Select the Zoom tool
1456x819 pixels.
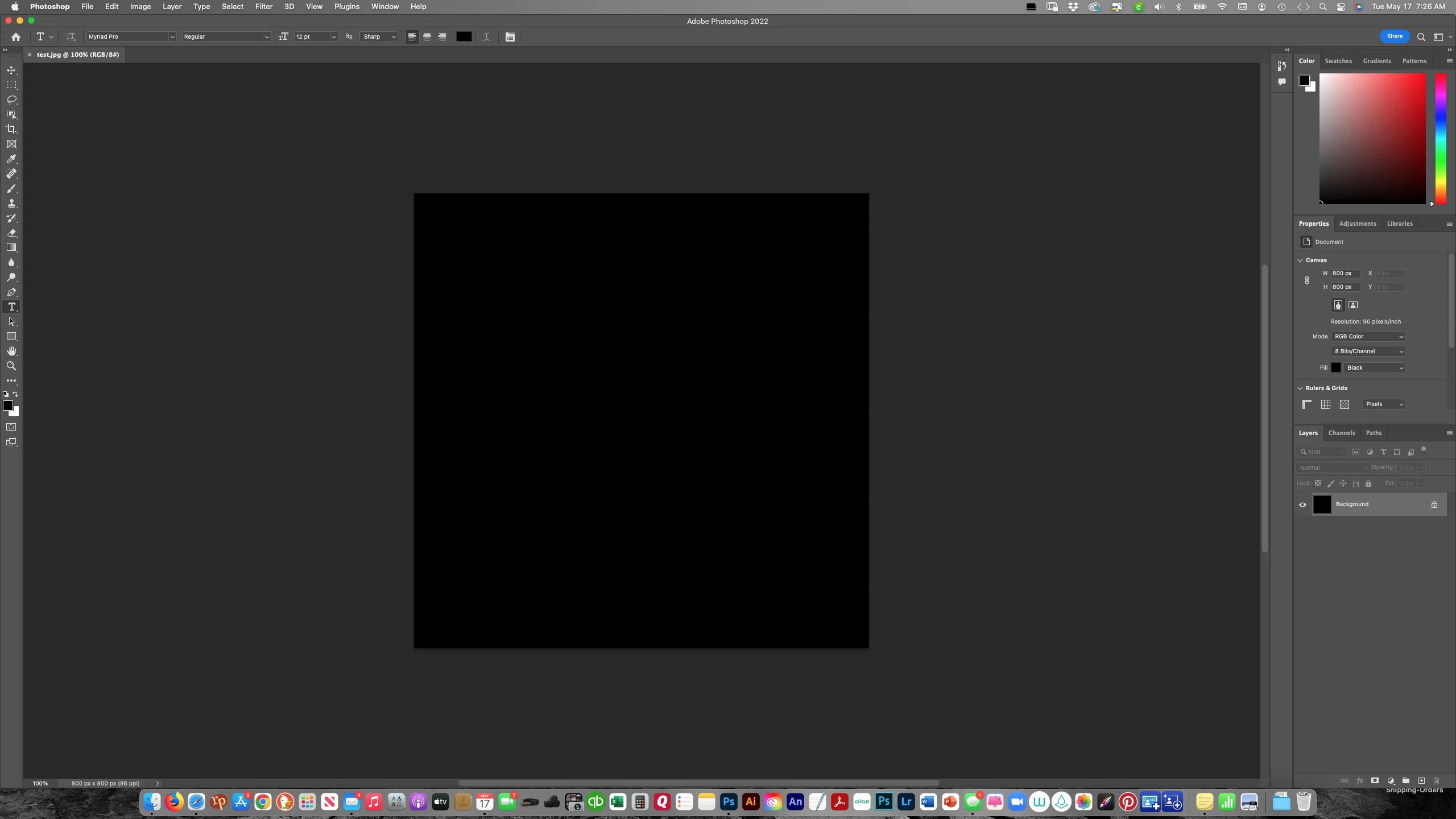pyautogui.click(x=11, y=366)
